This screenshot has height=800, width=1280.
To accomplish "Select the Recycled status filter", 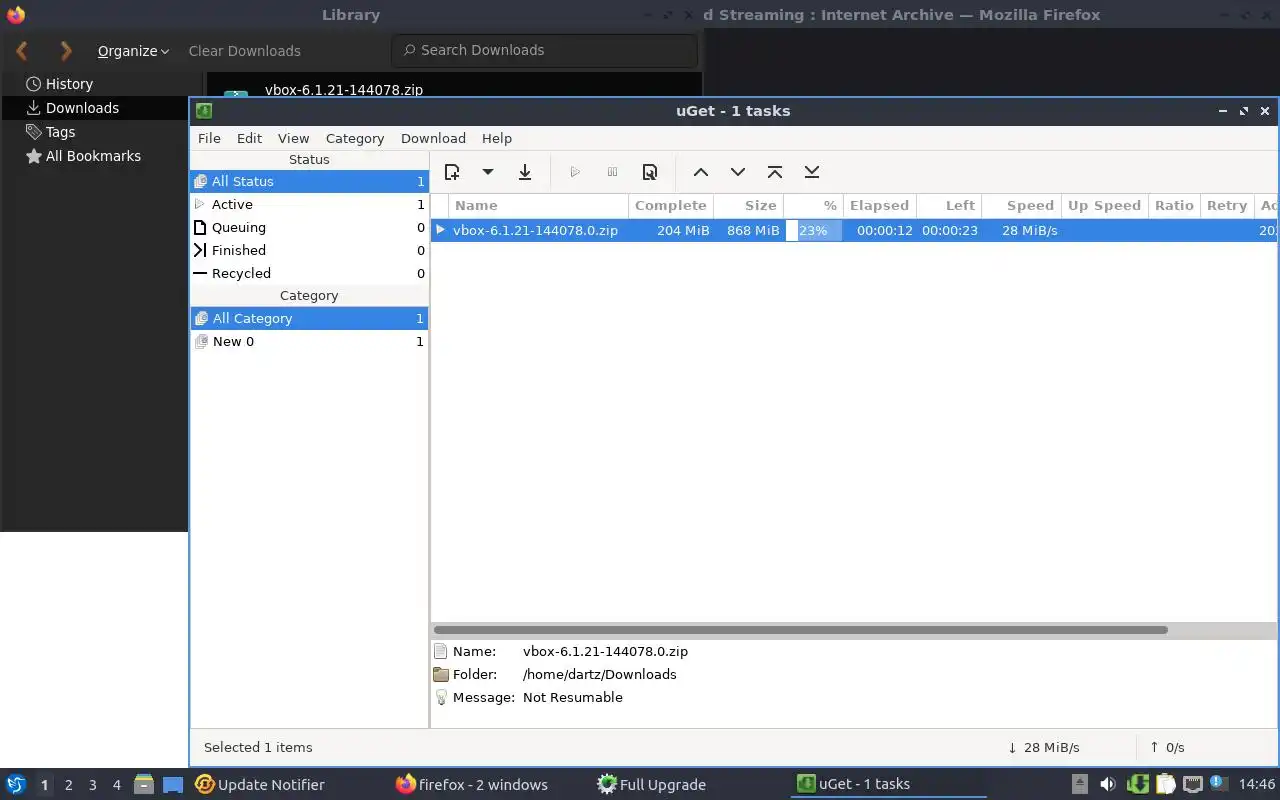I will coord(309,273).
